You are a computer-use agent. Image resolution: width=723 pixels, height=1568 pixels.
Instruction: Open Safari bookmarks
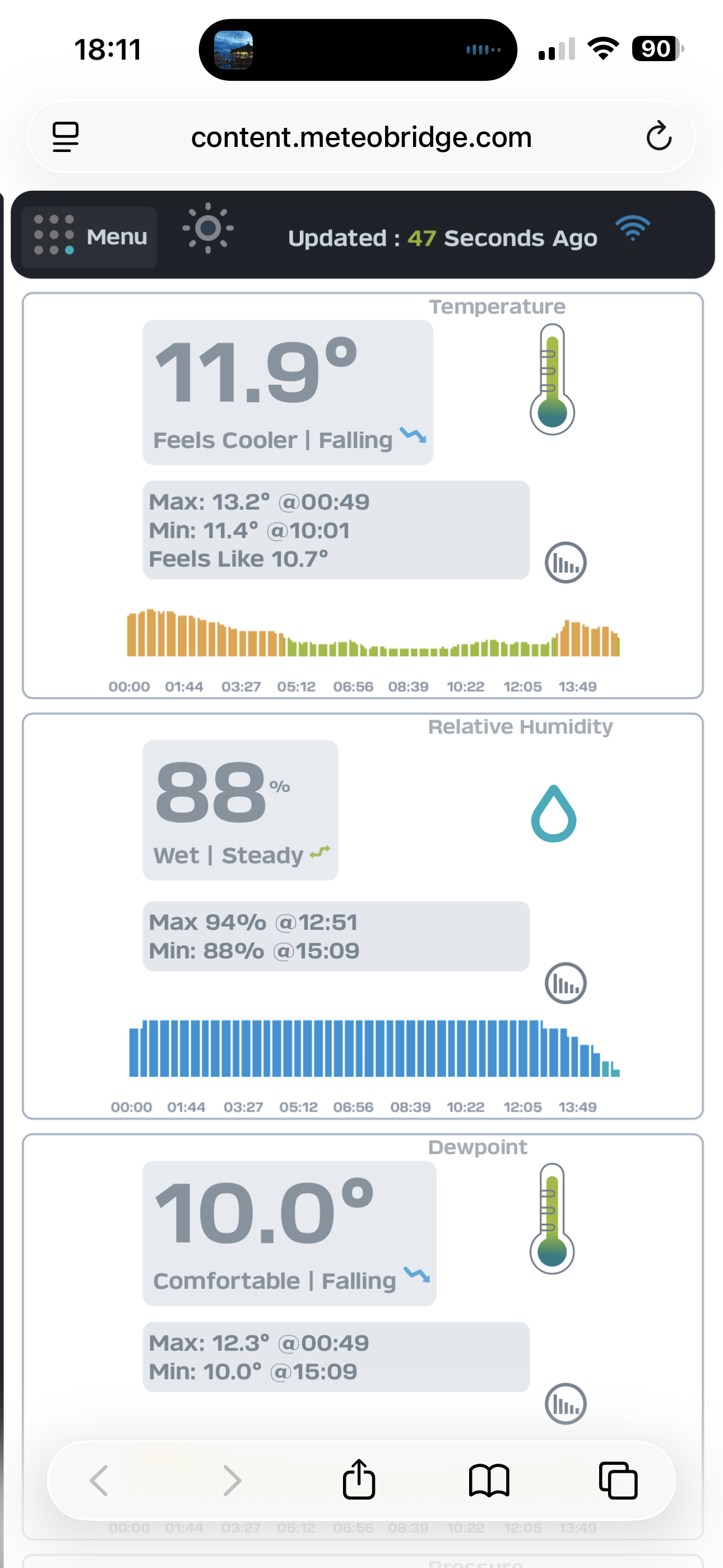[x=489, y=1480]
